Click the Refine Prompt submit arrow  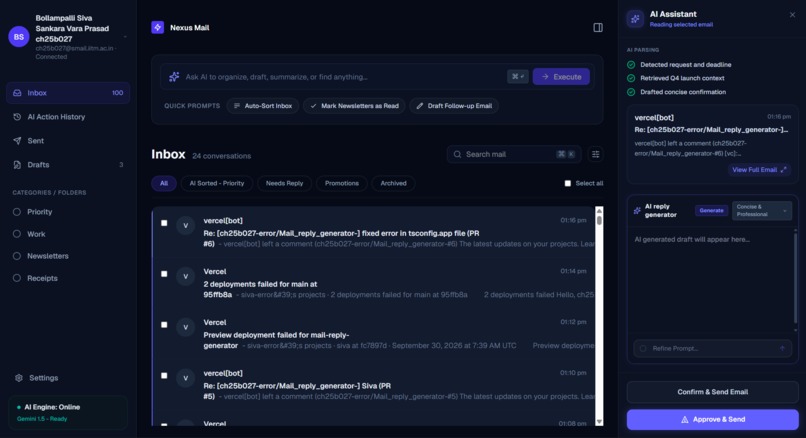pos(782,349)
